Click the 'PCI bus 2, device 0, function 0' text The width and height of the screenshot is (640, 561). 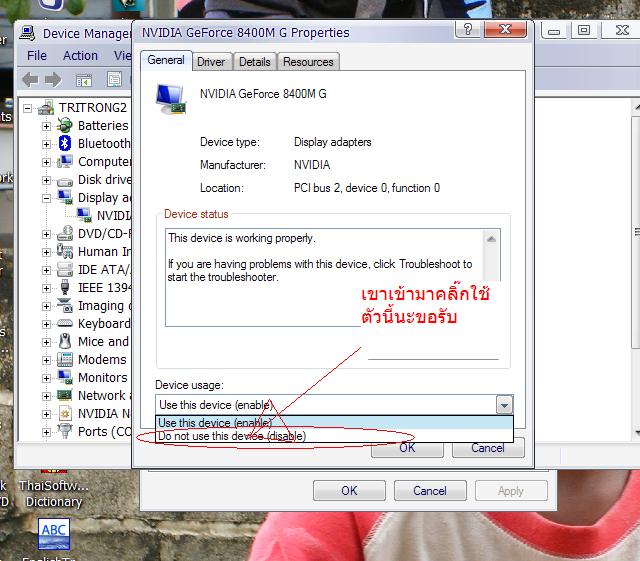click(x=367, y=188)
